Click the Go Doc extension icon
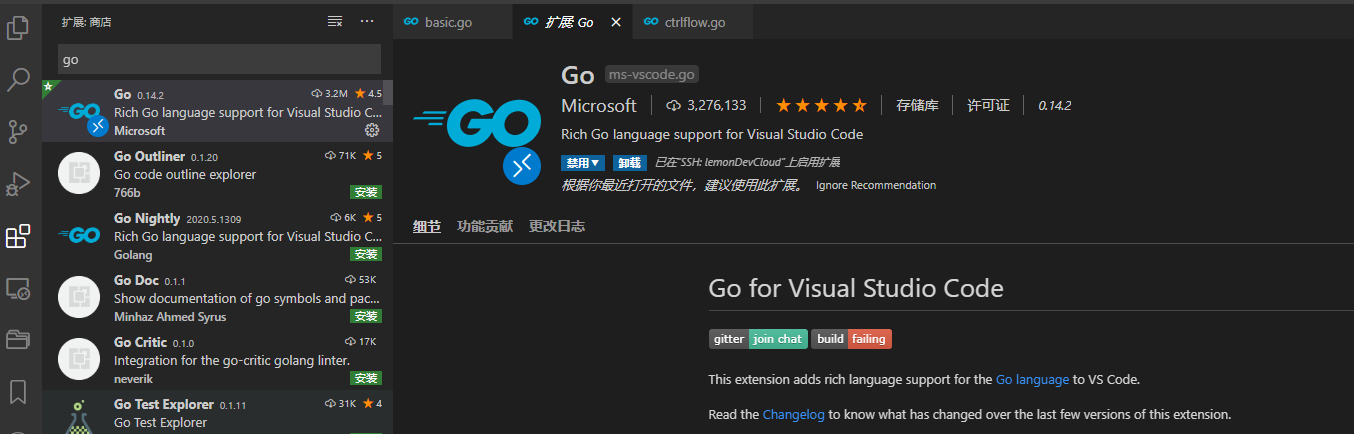 point(78,297)
